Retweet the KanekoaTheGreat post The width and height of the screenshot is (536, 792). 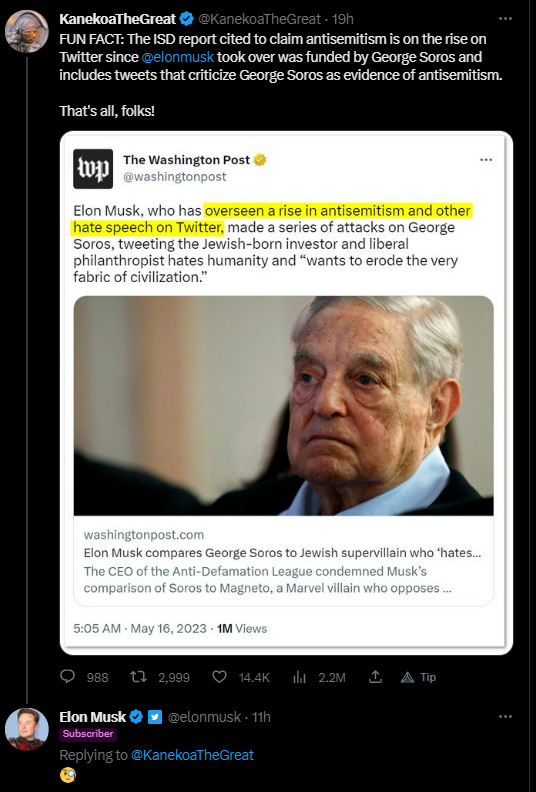tap(138, 676)
